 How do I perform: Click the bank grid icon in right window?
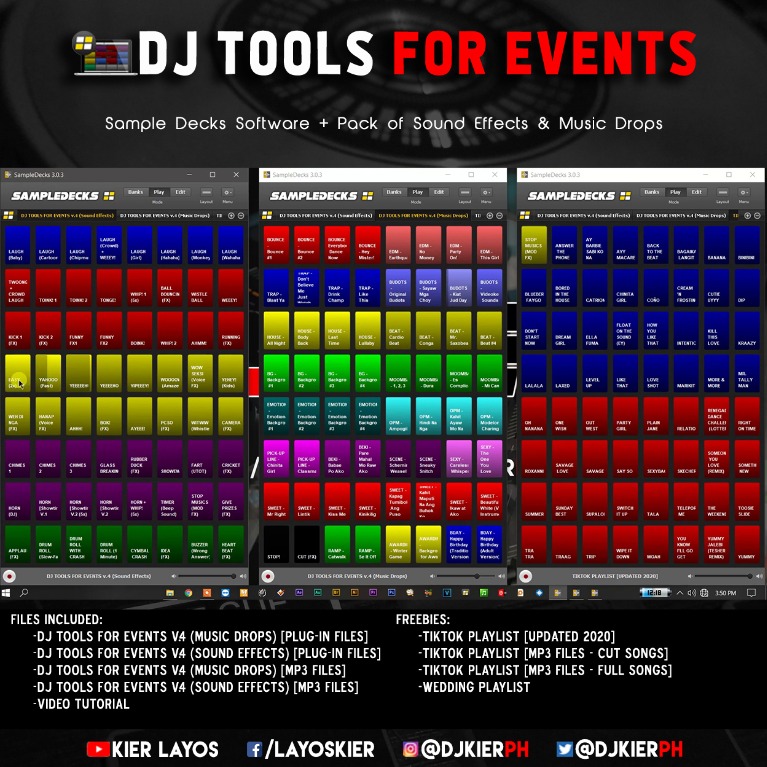[525, 215]
